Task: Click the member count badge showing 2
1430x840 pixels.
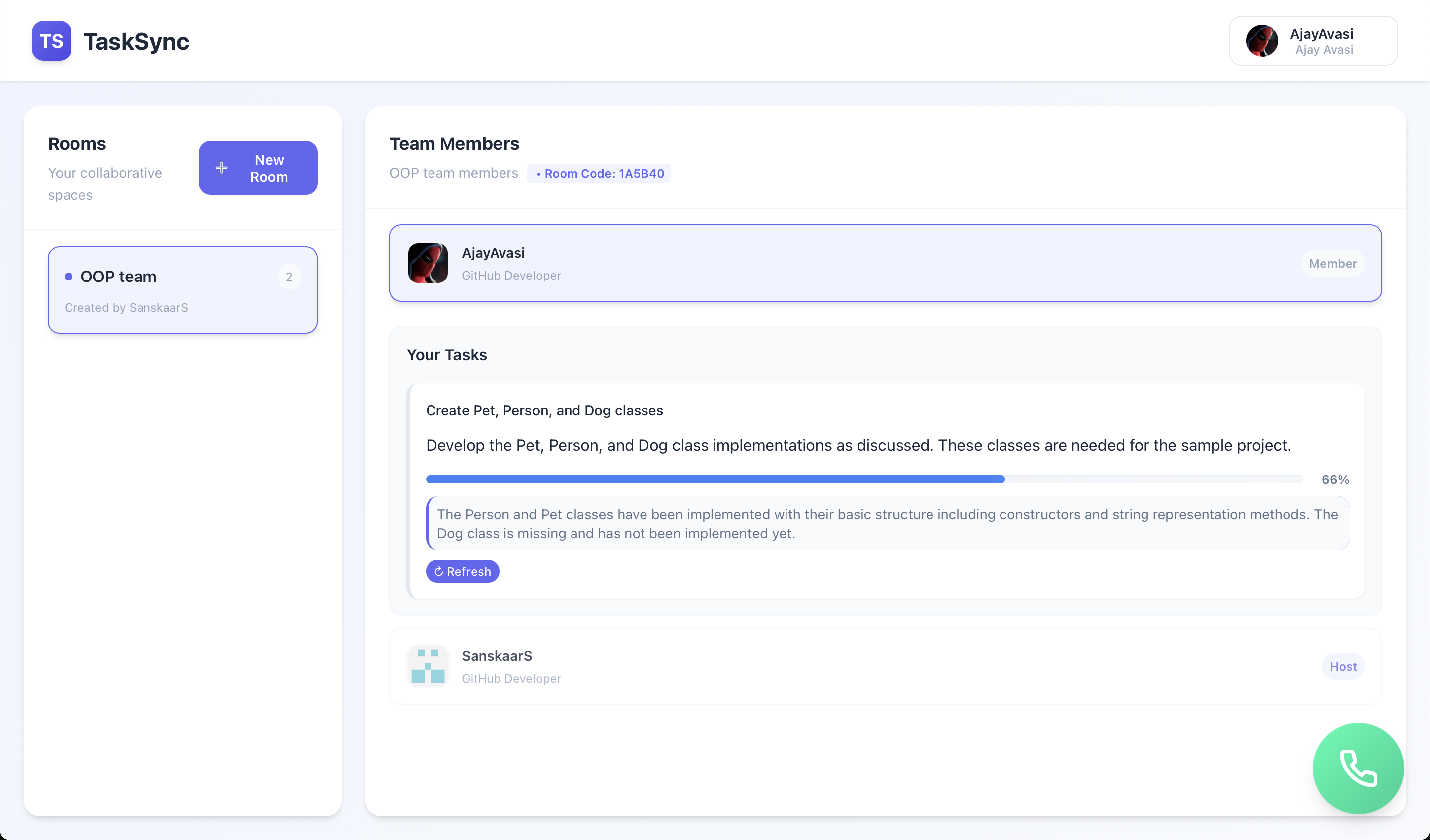Action: 289,277
